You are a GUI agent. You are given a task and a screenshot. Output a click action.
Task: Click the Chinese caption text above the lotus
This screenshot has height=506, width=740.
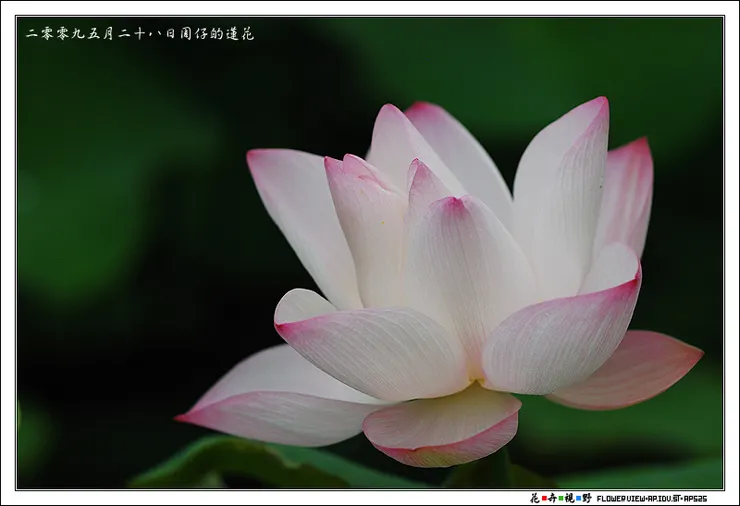(x=140, y=34)
